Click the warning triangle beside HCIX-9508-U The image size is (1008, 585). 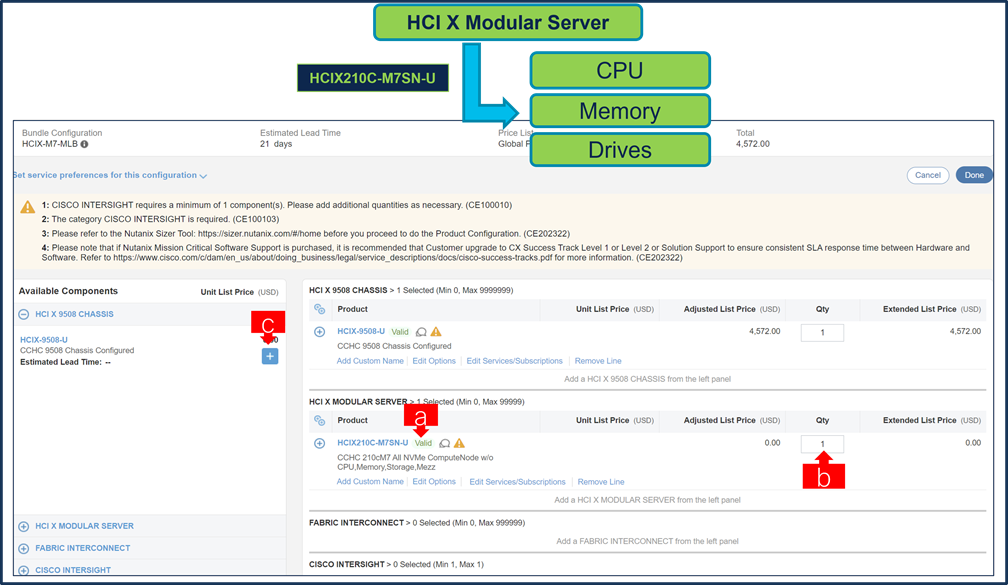tap(436, 332)
